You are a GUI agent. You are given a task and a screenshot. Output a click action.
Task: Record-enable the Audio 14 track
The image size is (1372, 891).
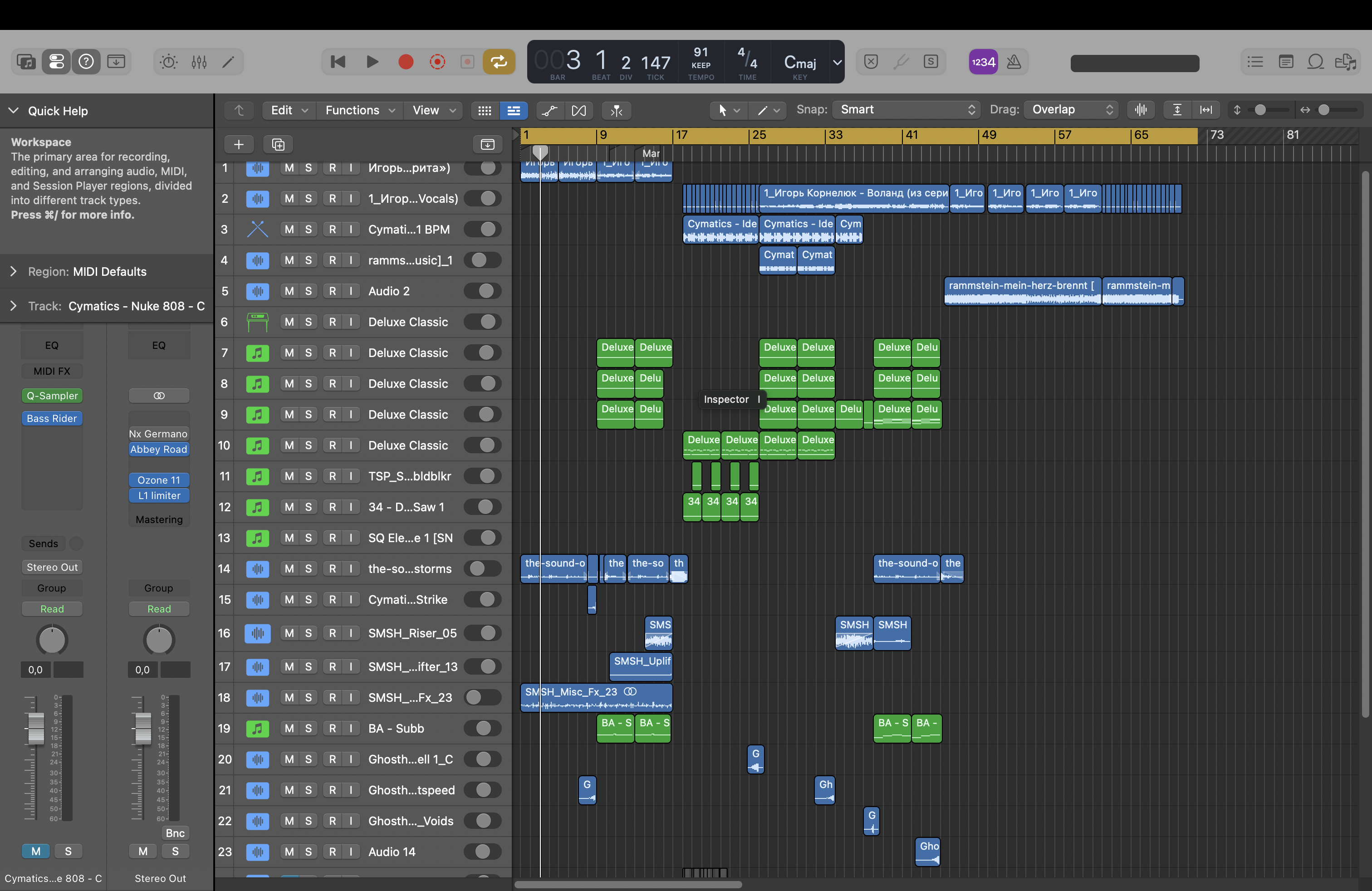333,852
